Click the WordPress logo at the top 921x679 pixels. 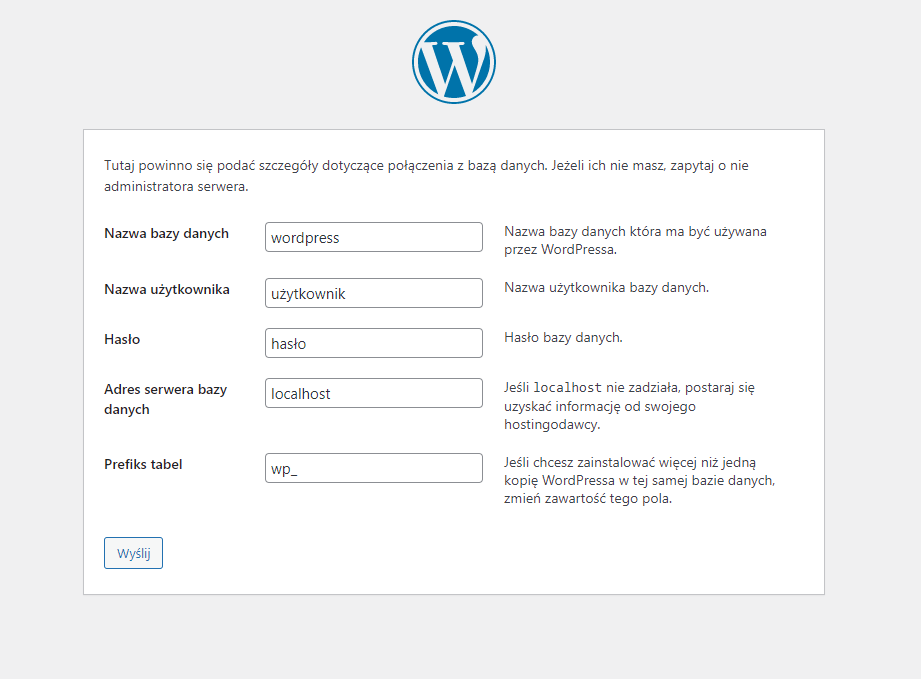453,61
